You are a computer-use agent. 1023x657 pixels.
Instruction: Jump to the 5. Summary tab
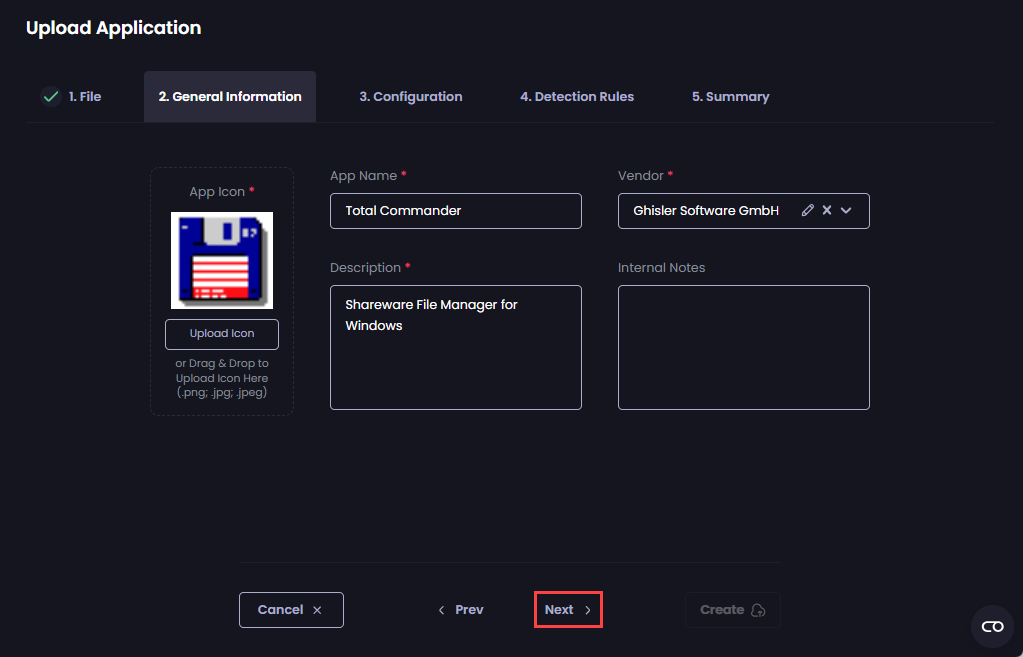click(730, 97)
